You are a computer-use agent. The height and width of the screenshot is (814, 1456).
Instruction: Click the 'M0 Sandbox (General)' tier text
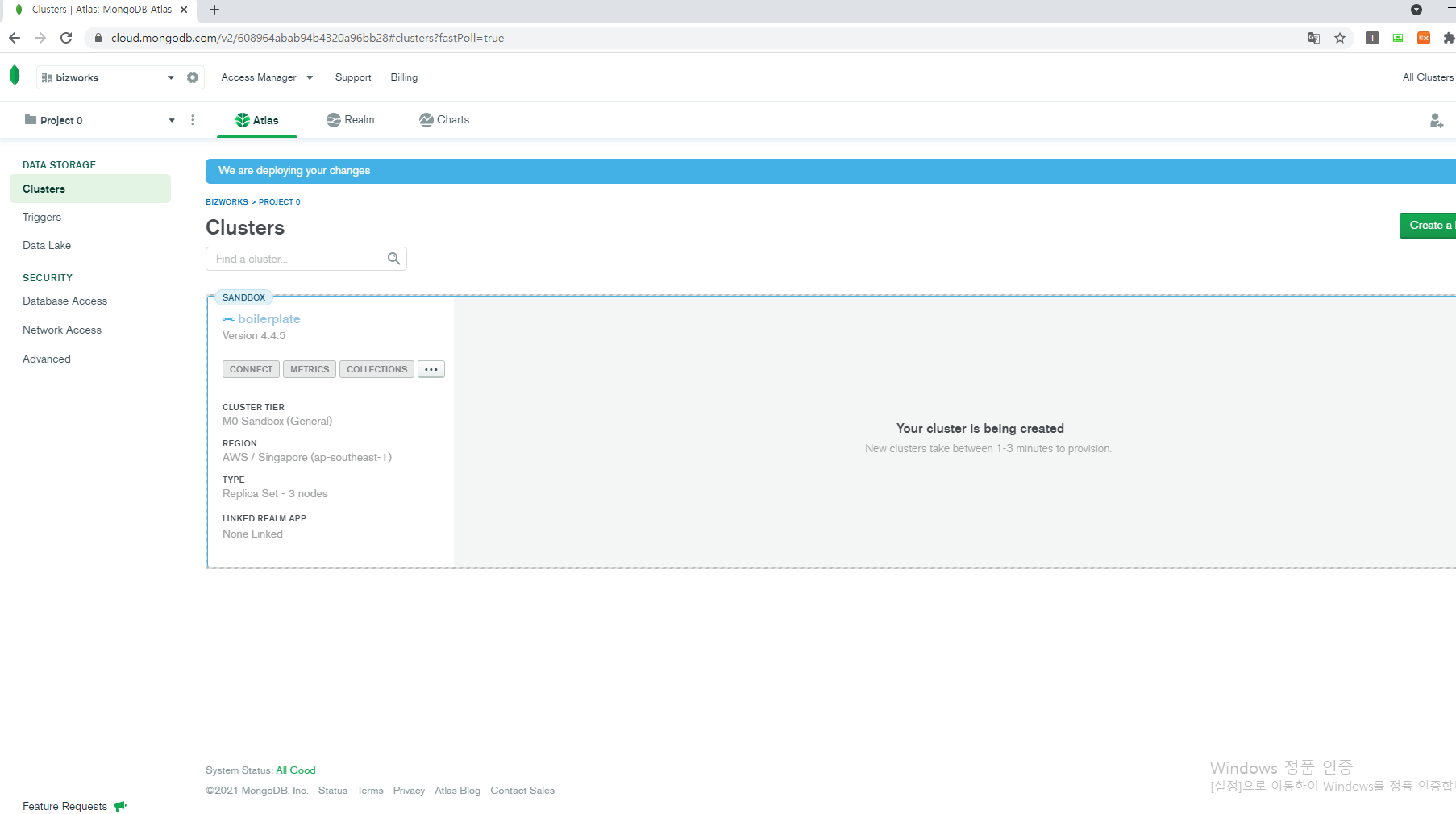277,422
